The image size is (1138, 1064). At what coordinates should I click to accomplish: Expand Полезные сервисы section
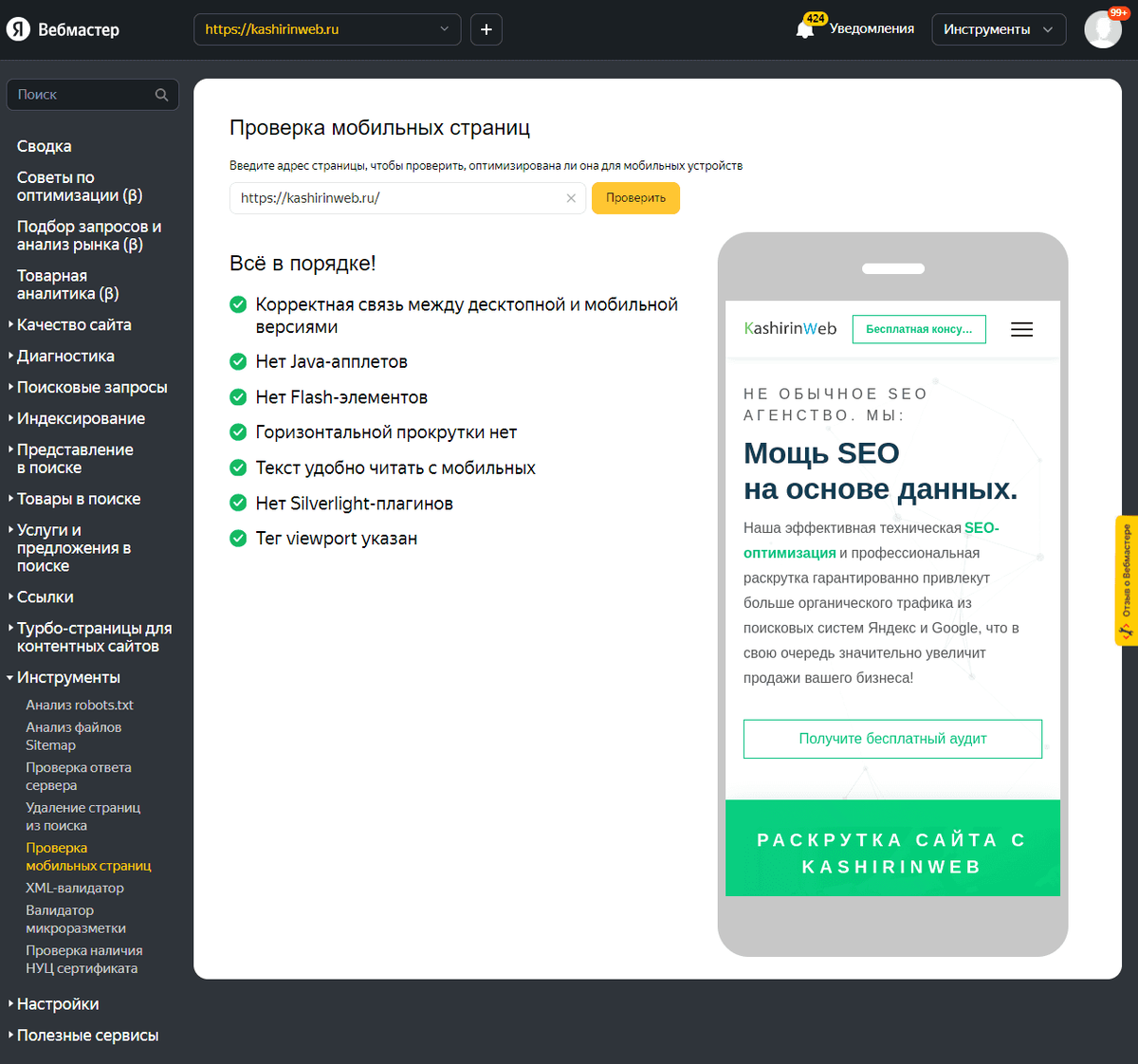click(x=87, y=1035)
